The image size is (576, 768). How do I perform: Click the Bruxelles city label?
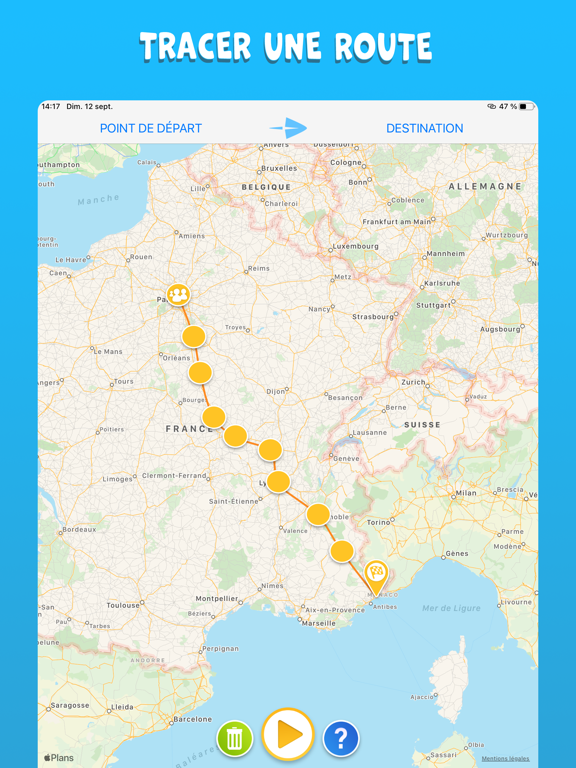coord(279,168)
